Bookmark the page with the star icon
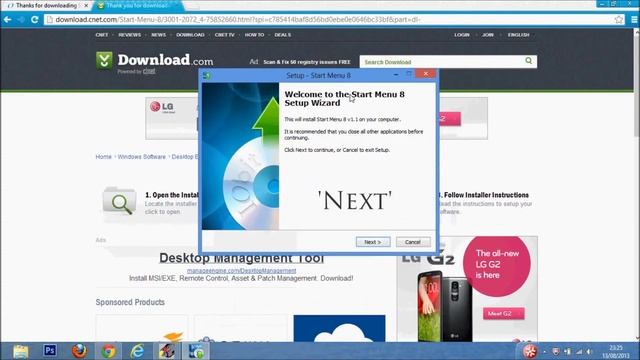This screenshot has height=360, width=640. 619,20
